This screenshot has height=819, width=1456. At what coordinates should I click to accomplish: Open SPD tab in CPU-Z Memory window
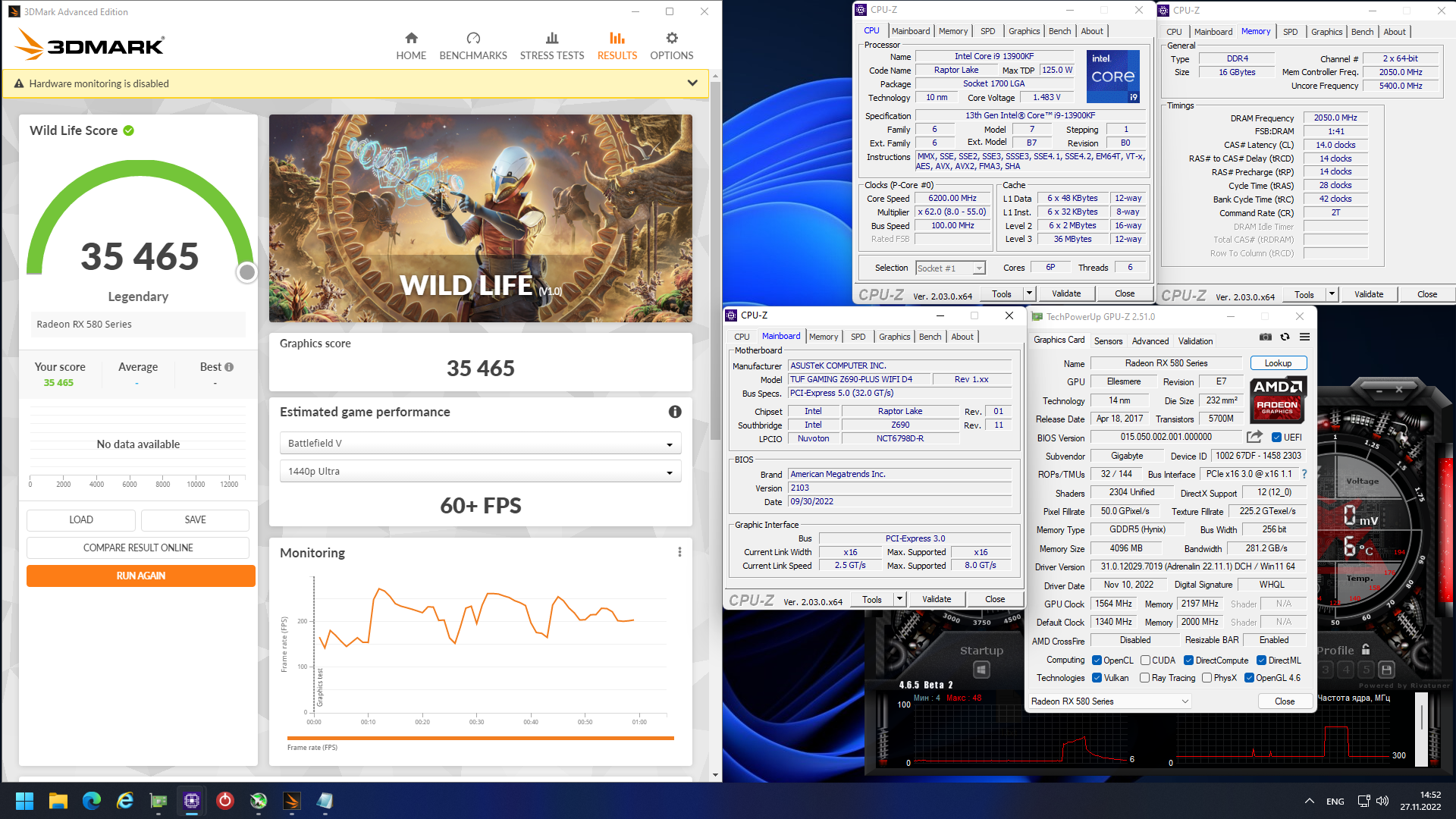tap(1290, 32)
